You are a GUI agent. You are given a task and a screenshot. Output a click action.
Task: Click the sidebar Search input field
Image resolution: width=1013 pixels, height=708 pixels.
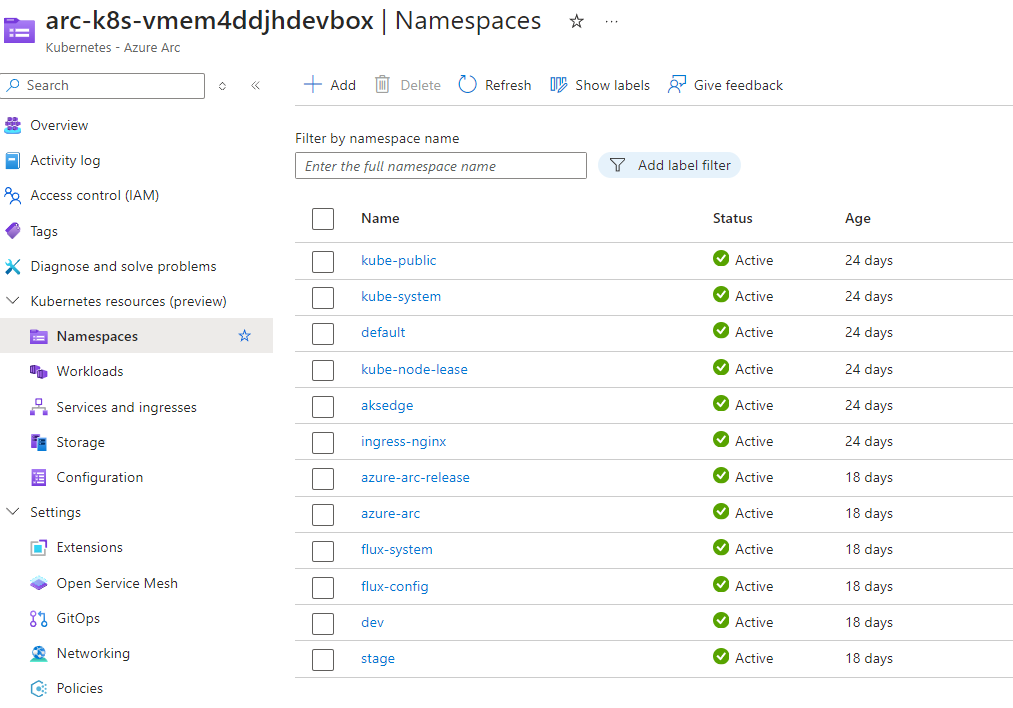103,85
